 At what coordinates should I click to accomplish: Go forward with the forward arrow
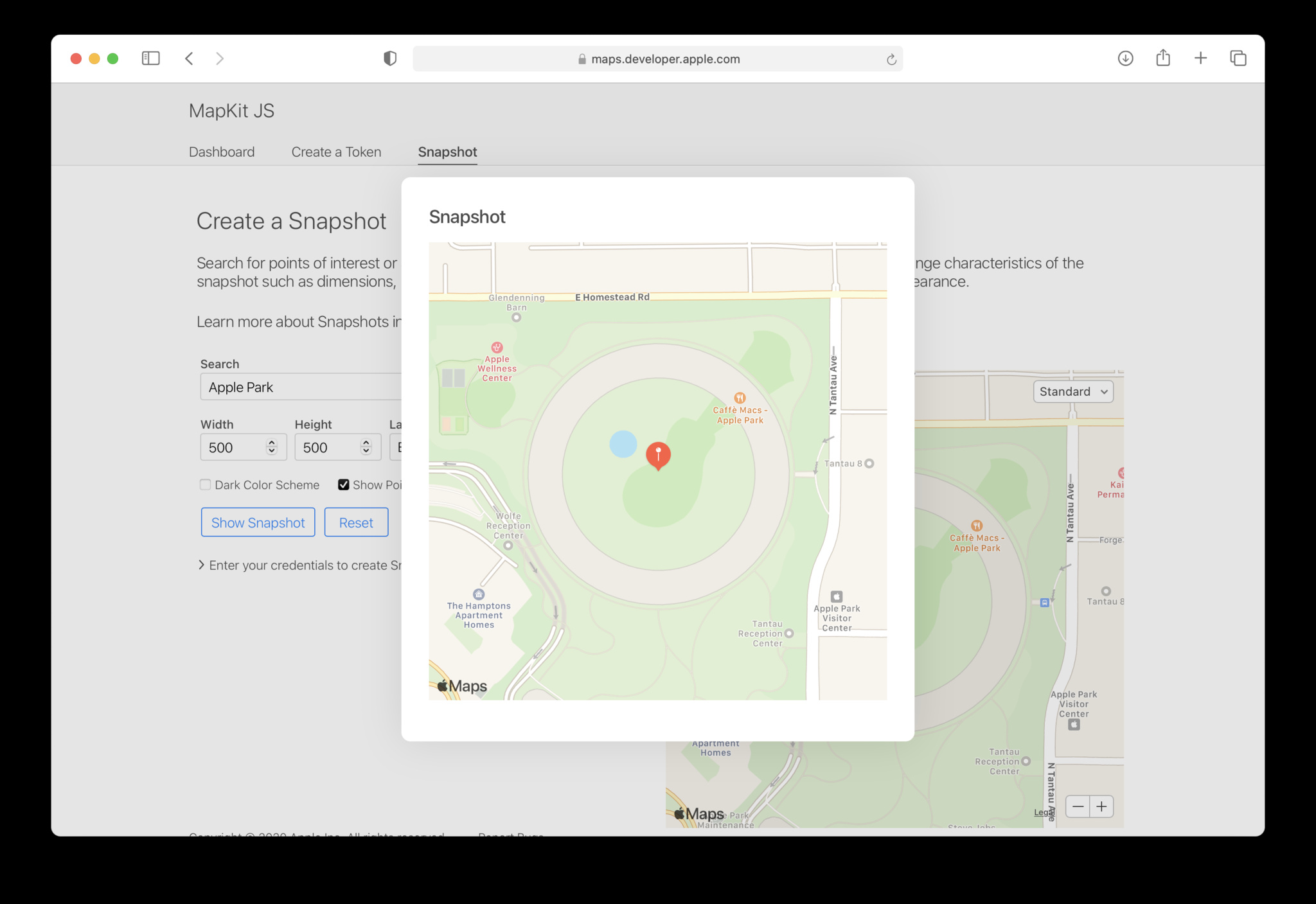[220, 58]
